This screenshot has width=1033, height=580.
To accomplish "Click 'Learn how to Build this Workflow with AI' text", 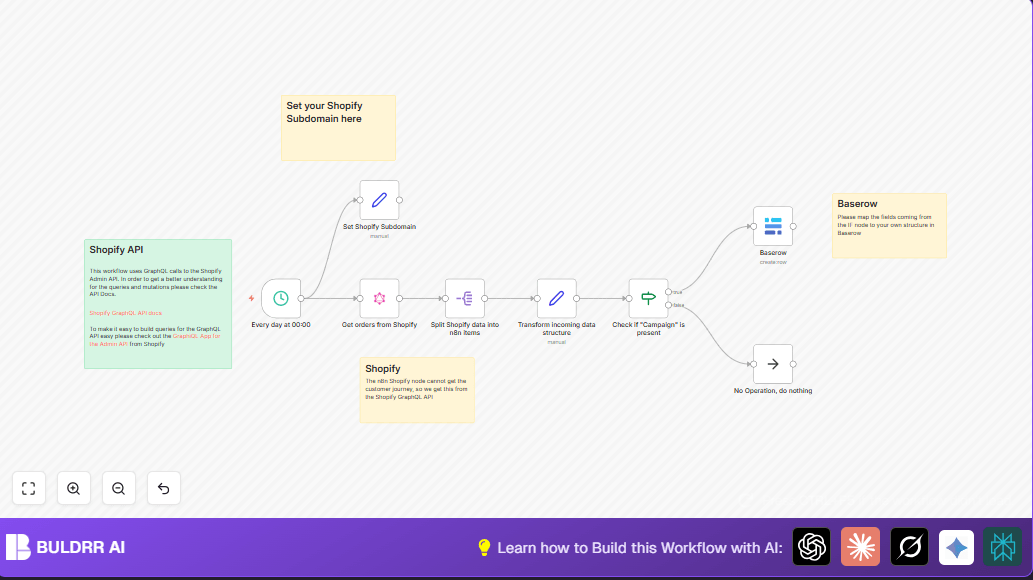I will (x=640, y=548).
